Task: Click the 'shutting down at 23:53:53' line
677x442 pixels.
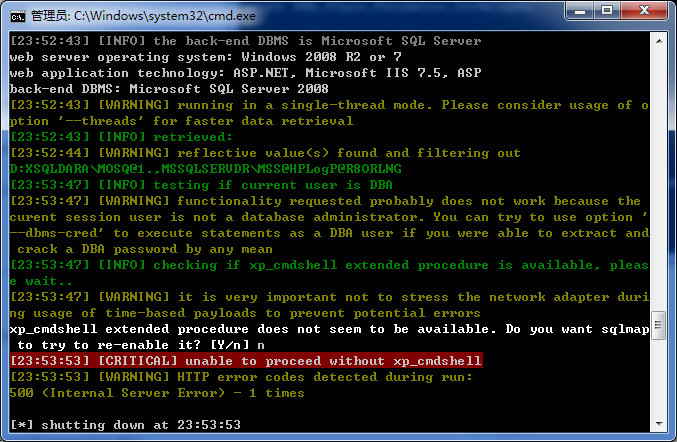Action: [125, 425]
